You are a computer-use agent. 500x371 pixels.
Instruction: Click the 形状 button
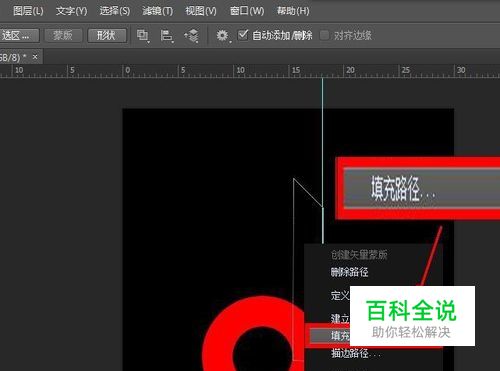tap(107, 35)
